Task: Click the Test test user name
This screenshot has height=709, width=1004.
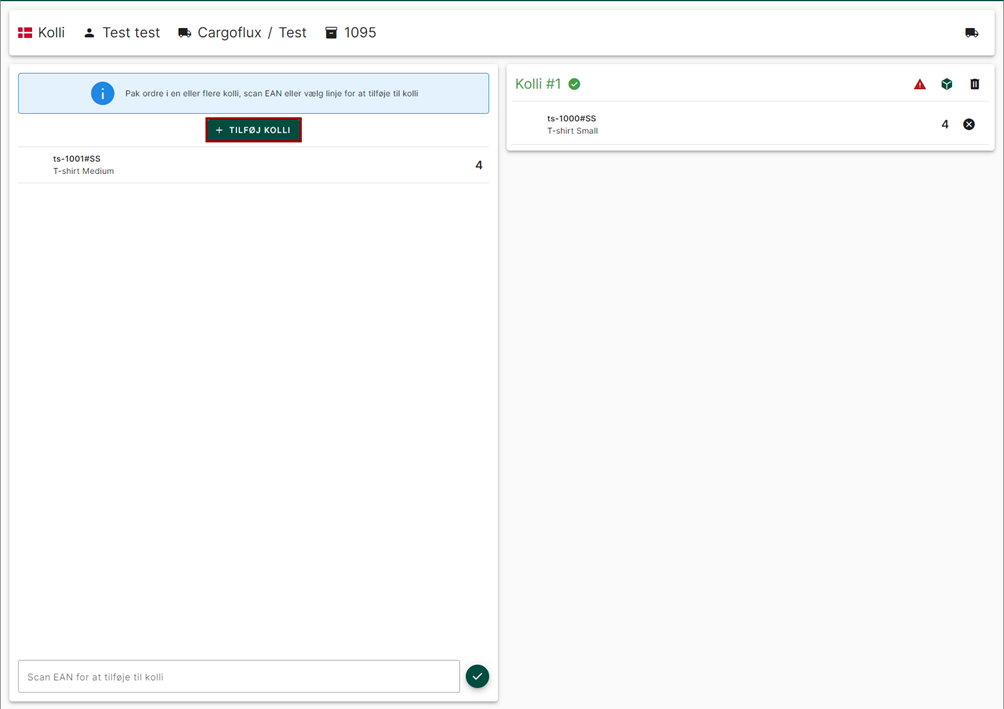Action: coord(131,33)
